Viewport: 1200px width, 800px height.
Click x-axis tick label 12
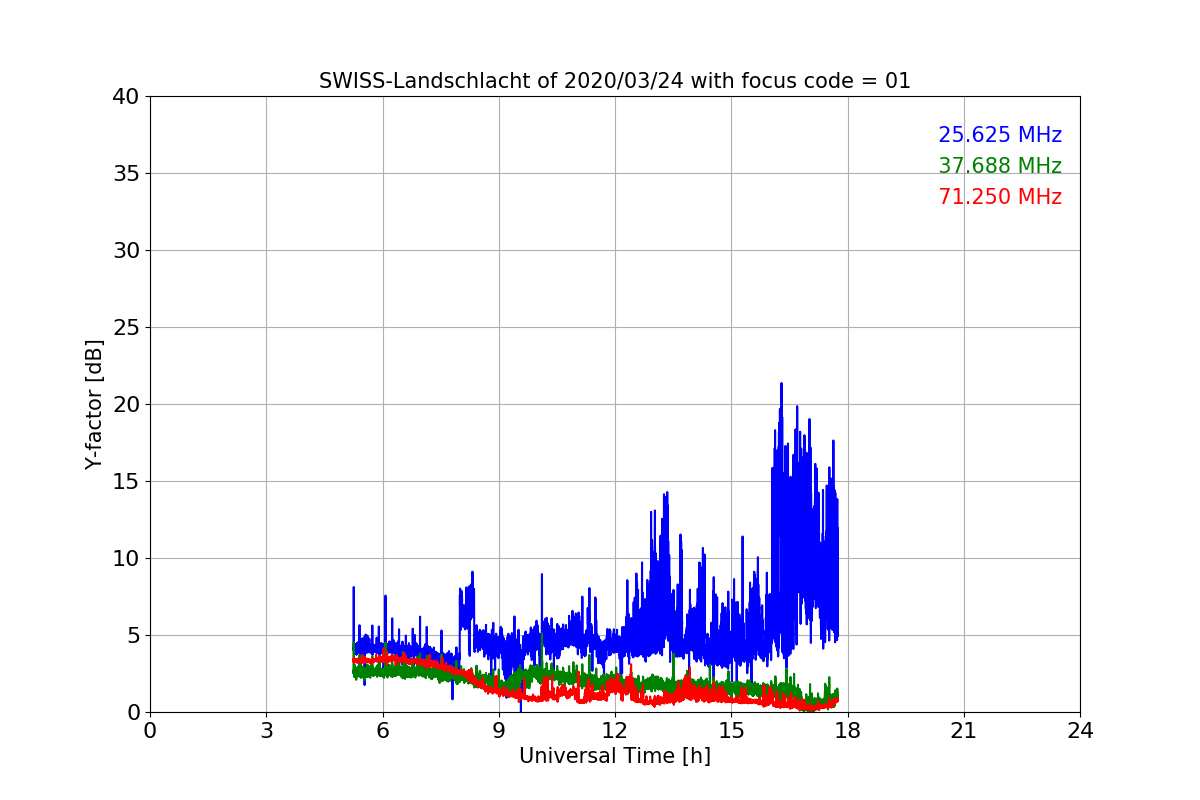[615, 730]
